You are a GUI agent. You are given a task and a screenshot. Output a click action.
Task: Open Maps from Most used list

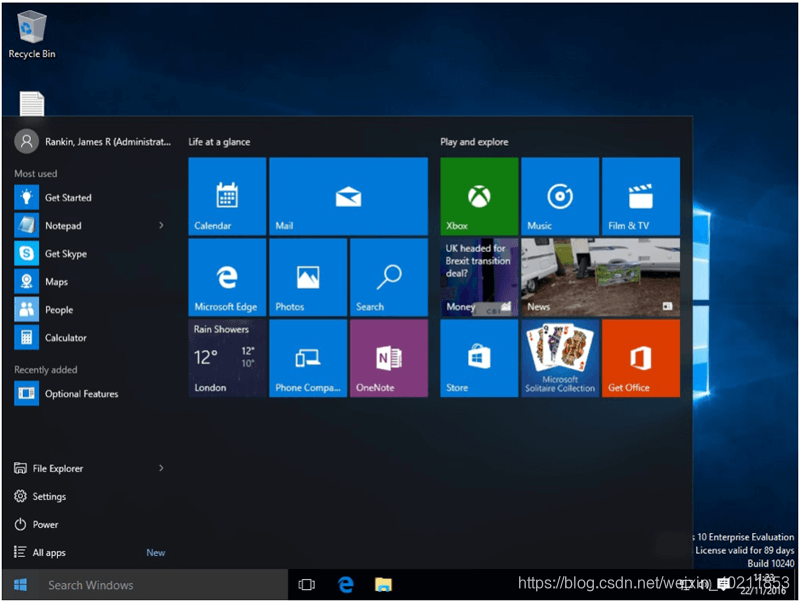[x=92, y=282]
